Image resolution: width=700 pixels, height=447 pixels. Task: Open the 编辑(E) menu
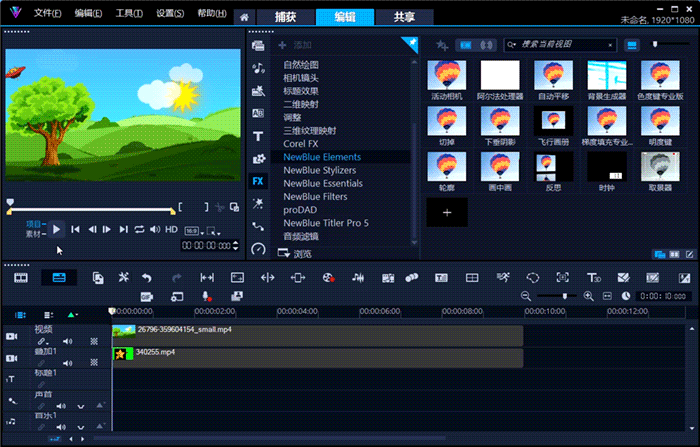[x=88, y=13]
